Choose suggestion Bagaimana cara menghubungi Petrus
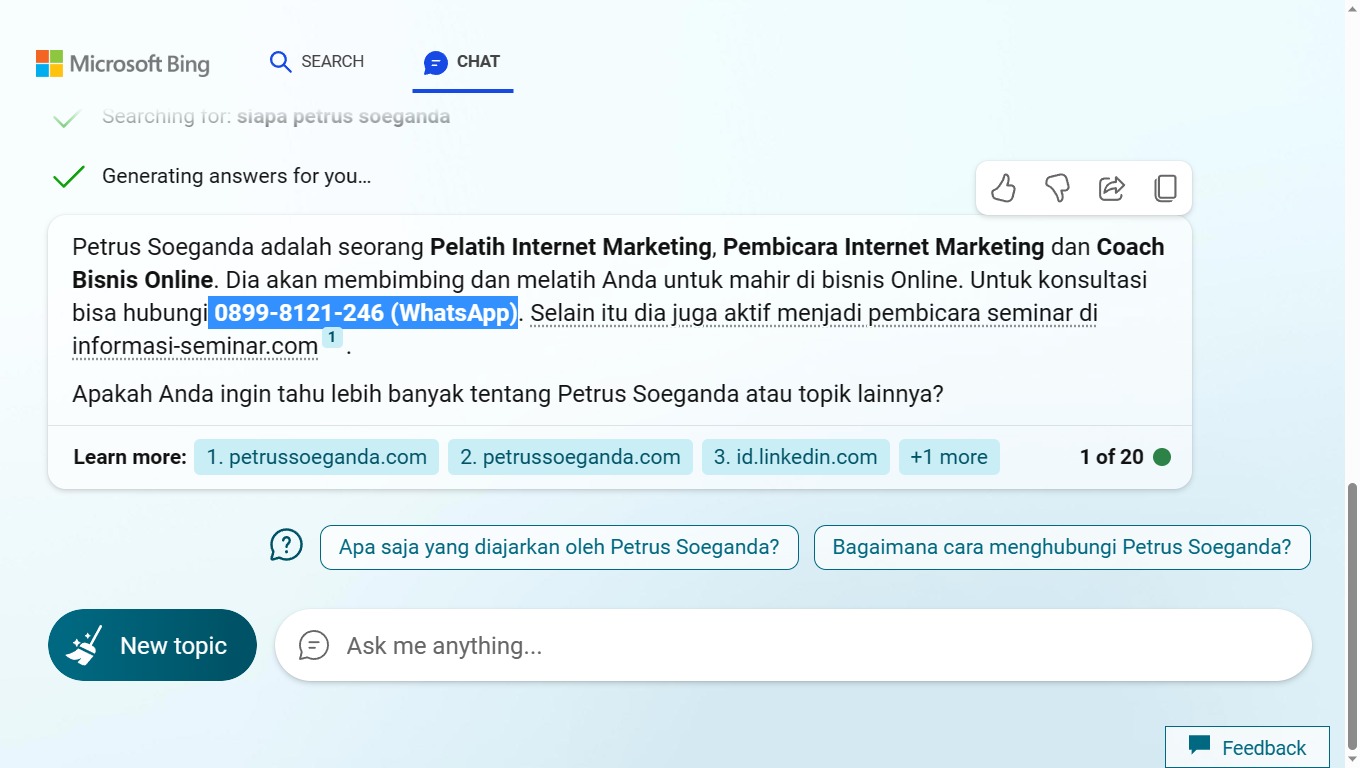The width and height of the screenshot is (1360, 768). (1062, 547)
